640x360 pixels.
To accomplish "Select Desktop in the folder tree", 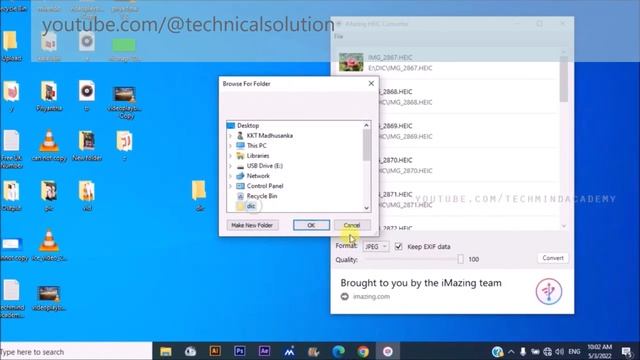I will [x=248, y=125].
